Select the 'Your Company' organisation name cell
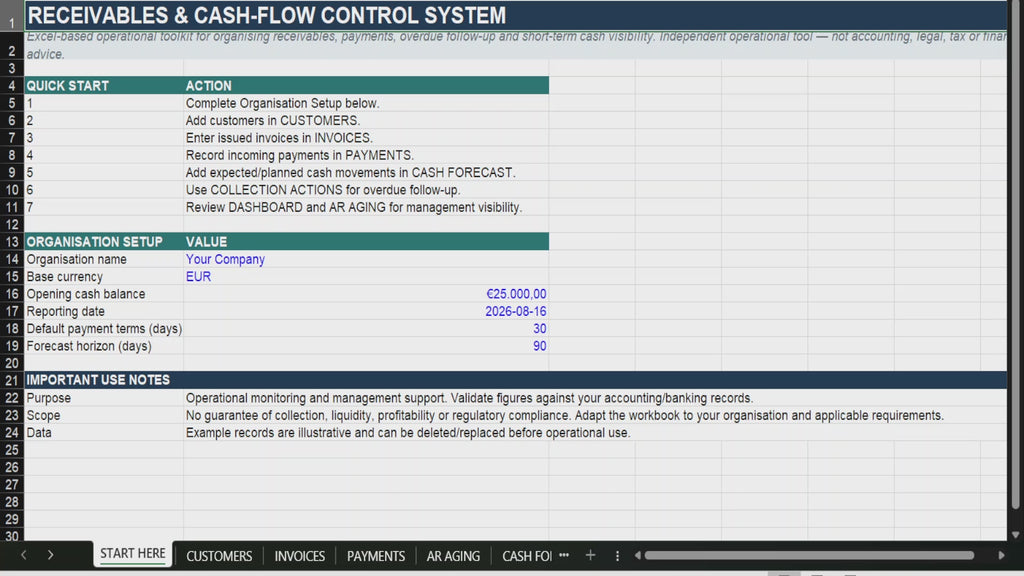 pos(366,259)
